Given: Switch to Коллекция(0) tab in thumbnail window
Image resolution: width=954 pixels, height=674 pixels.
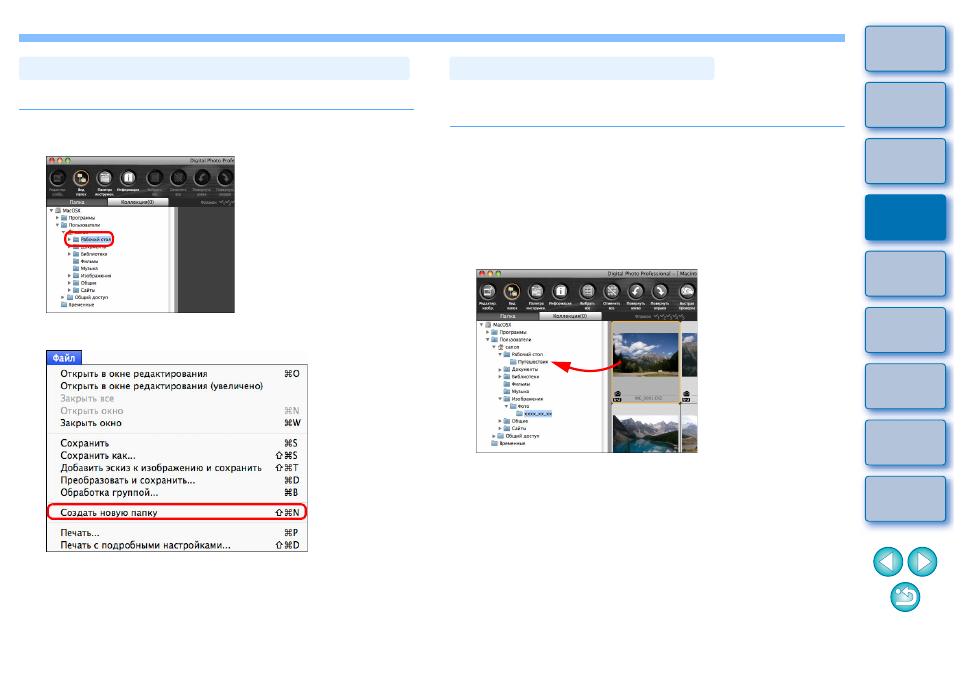Looking at the screenshot, I should (x=570, y=316).
